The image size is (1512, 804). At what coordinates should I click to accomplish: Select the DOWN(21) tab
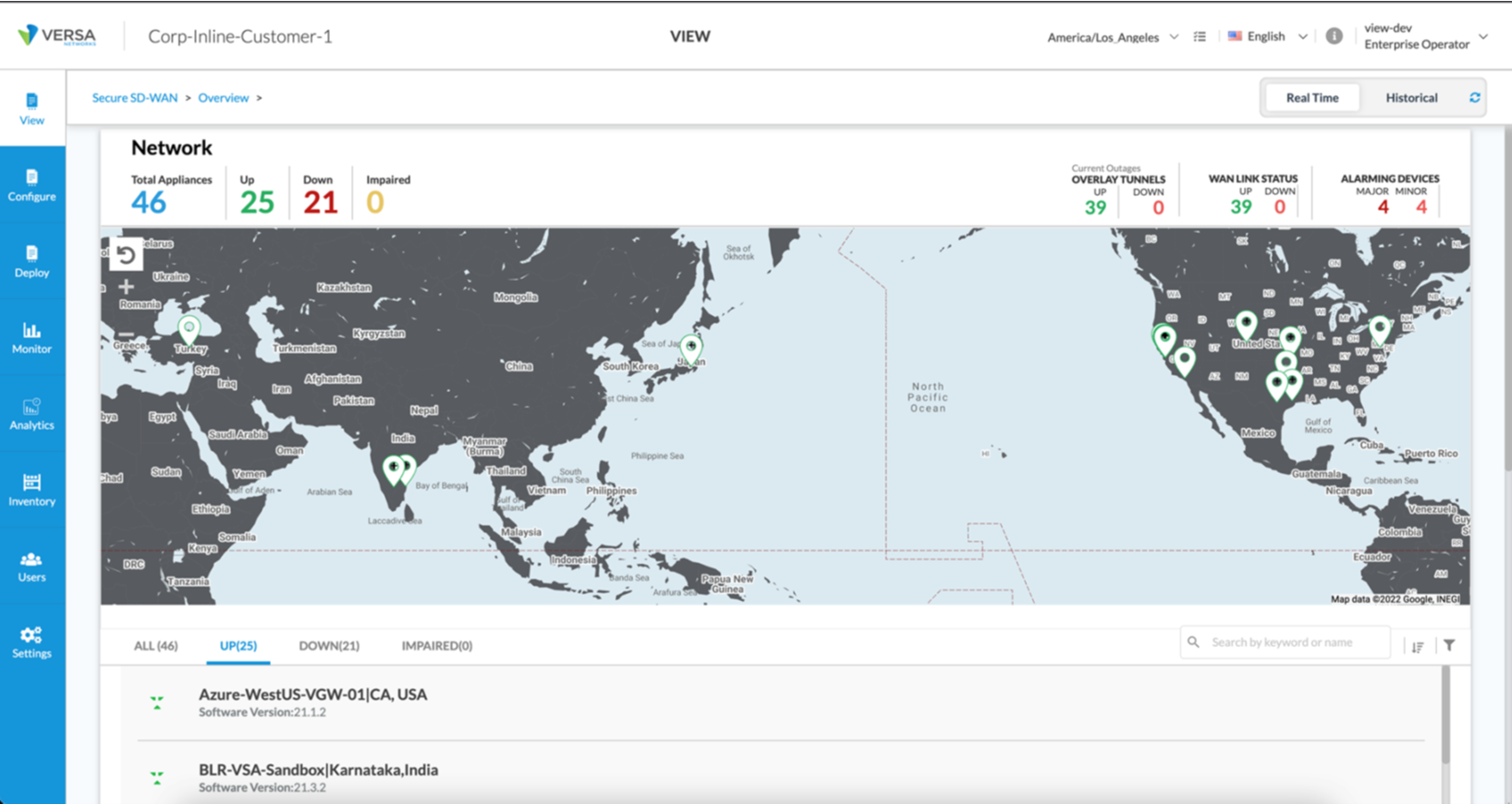329,646
